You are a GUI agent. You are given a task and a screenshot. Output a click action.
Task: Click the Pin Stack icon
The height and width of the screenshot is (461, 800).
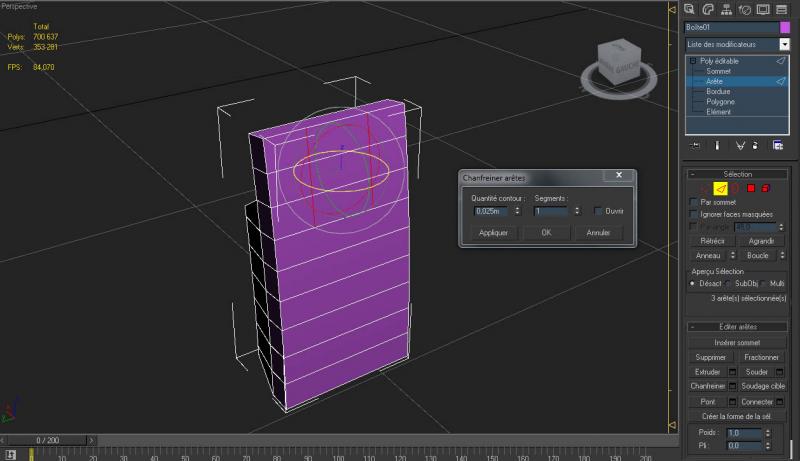coord(694,145)
